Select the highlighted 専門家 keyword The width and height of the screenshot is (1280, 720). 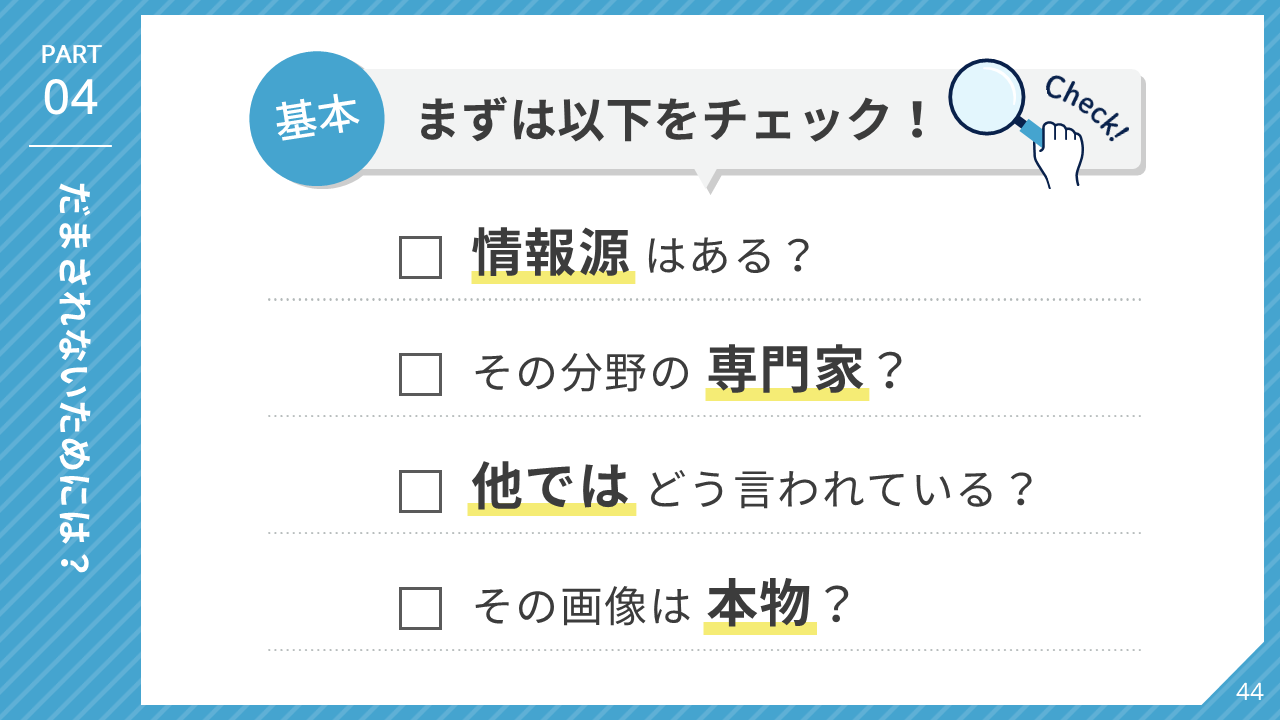787,372
